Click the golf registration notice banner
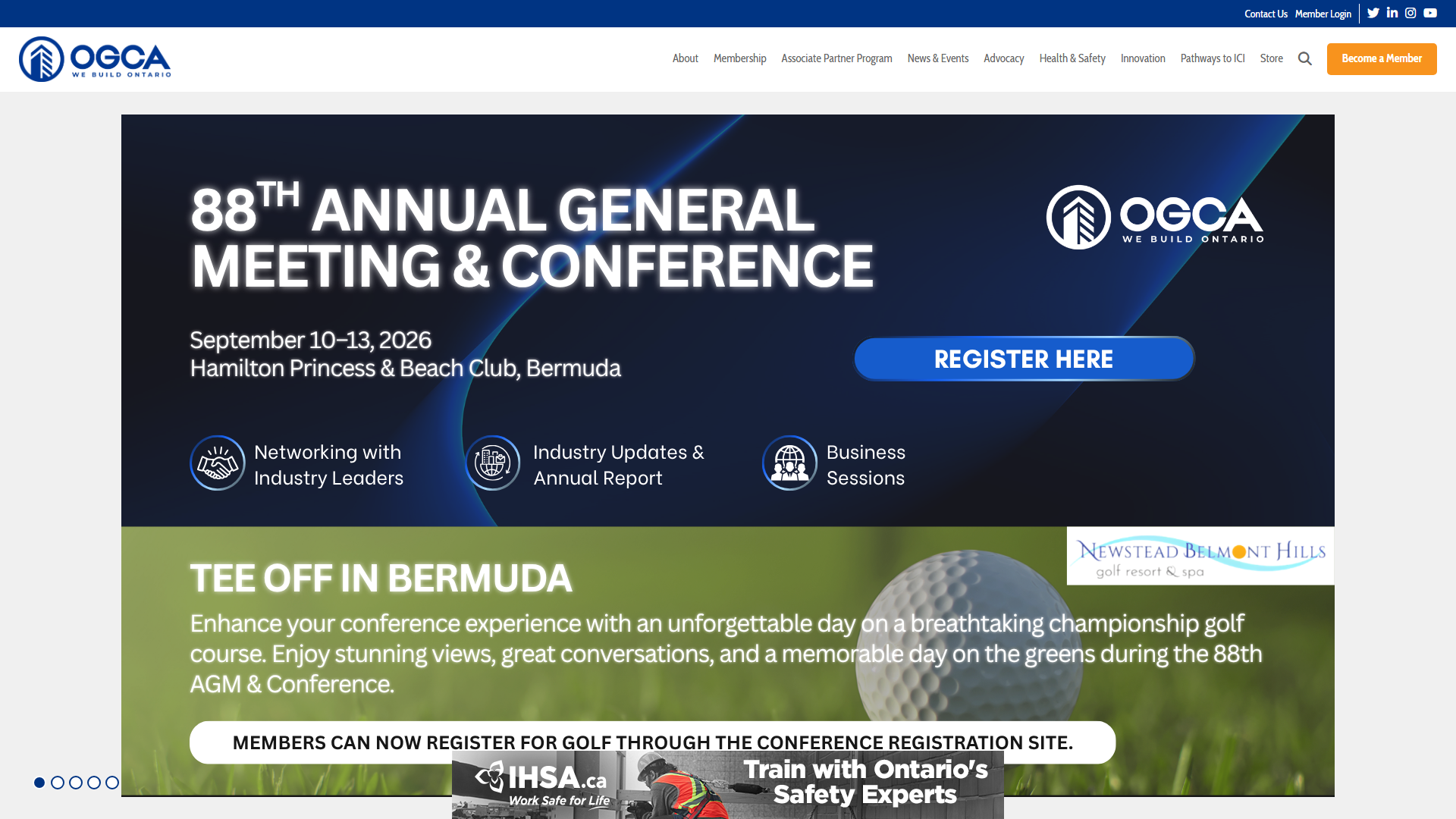Viewport: 1456px width, 819px height. [x=652, y=742]
